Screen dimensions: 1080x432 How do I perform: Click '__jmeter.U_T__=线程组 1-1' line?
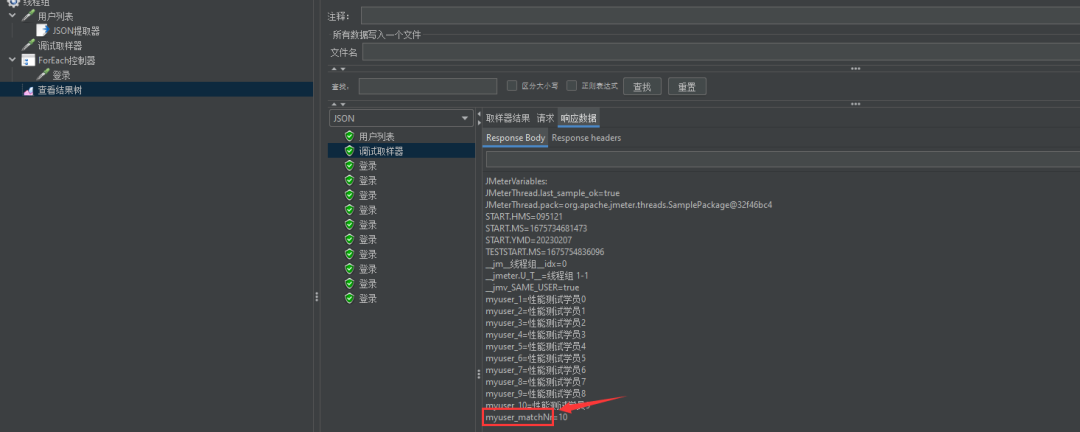point(537,275)
